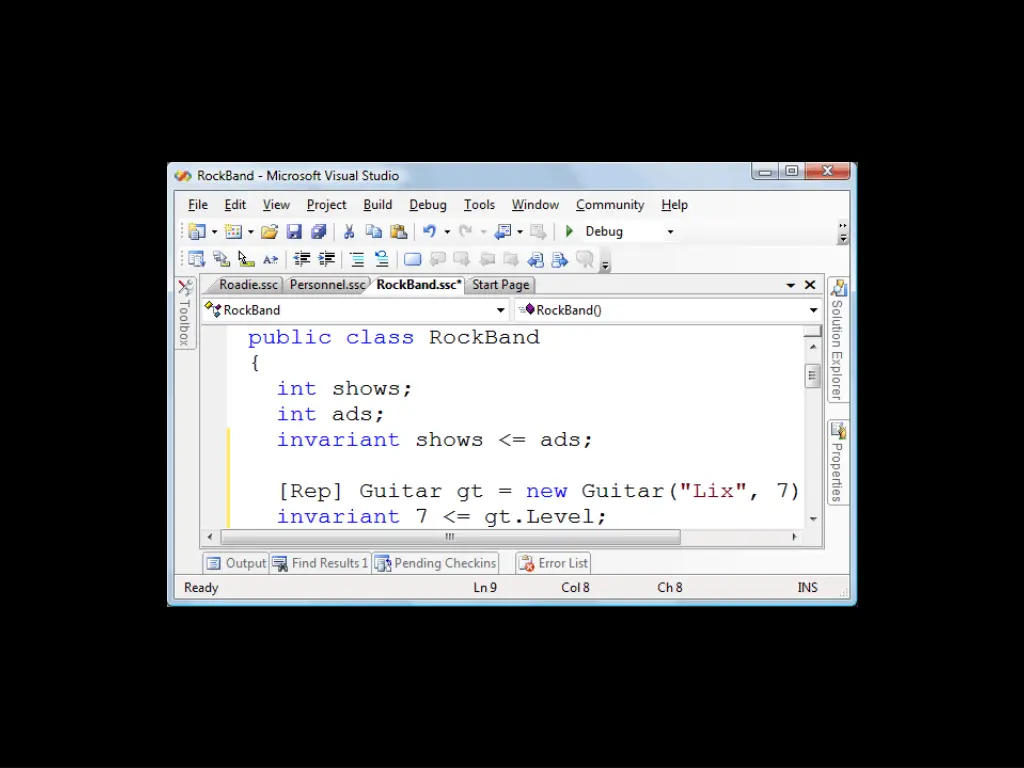Open the Debug menu
1024x768 pixels.
pyautogui.click(x=428, y=204)
